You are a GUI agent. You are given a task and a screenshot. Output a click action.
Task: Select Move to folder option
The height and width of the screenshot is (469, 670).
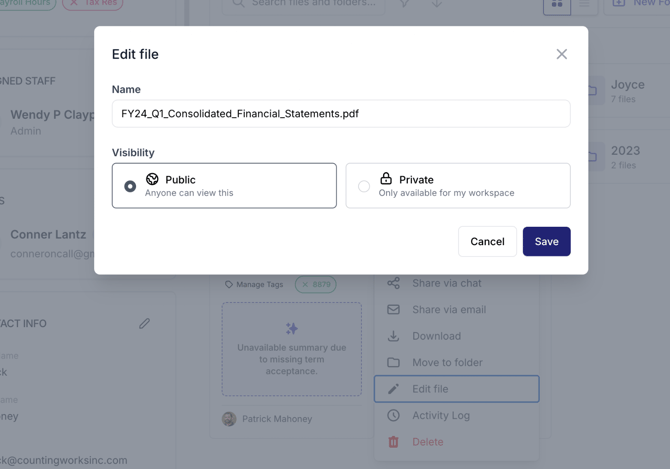pyautogui.click(x=447, y=363)
